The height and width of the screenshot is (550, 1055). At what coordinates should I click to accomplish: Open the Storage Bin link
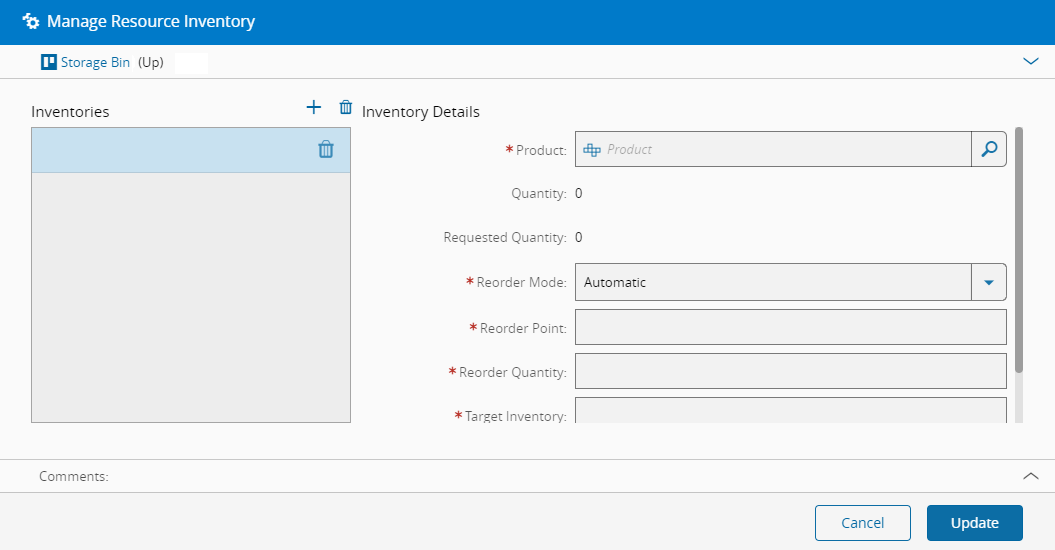pyautogui.click(x=95, y=62)
